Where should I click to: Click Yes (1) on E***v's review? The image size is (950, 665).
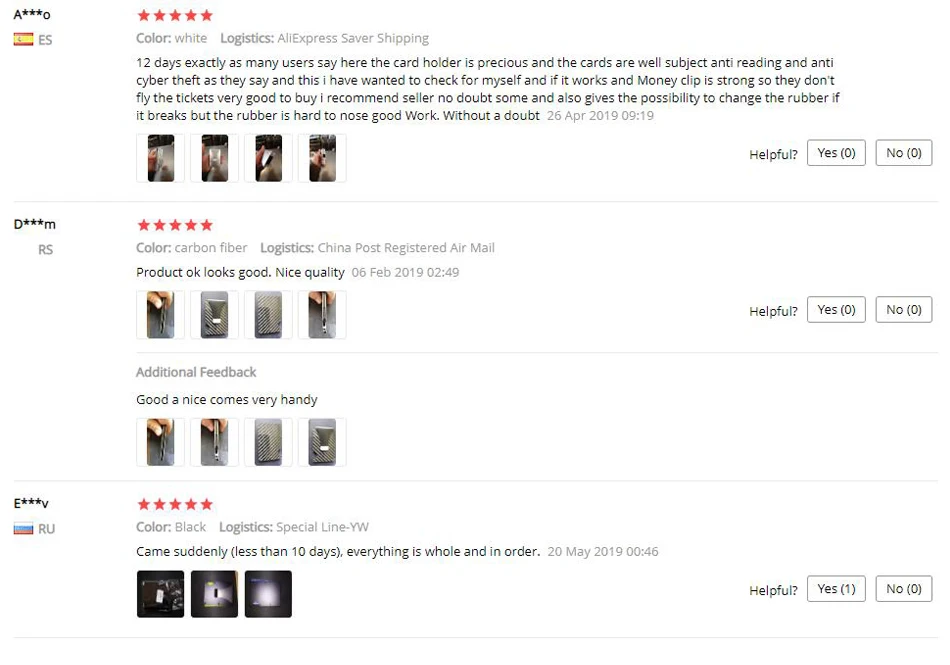point(836,589)
